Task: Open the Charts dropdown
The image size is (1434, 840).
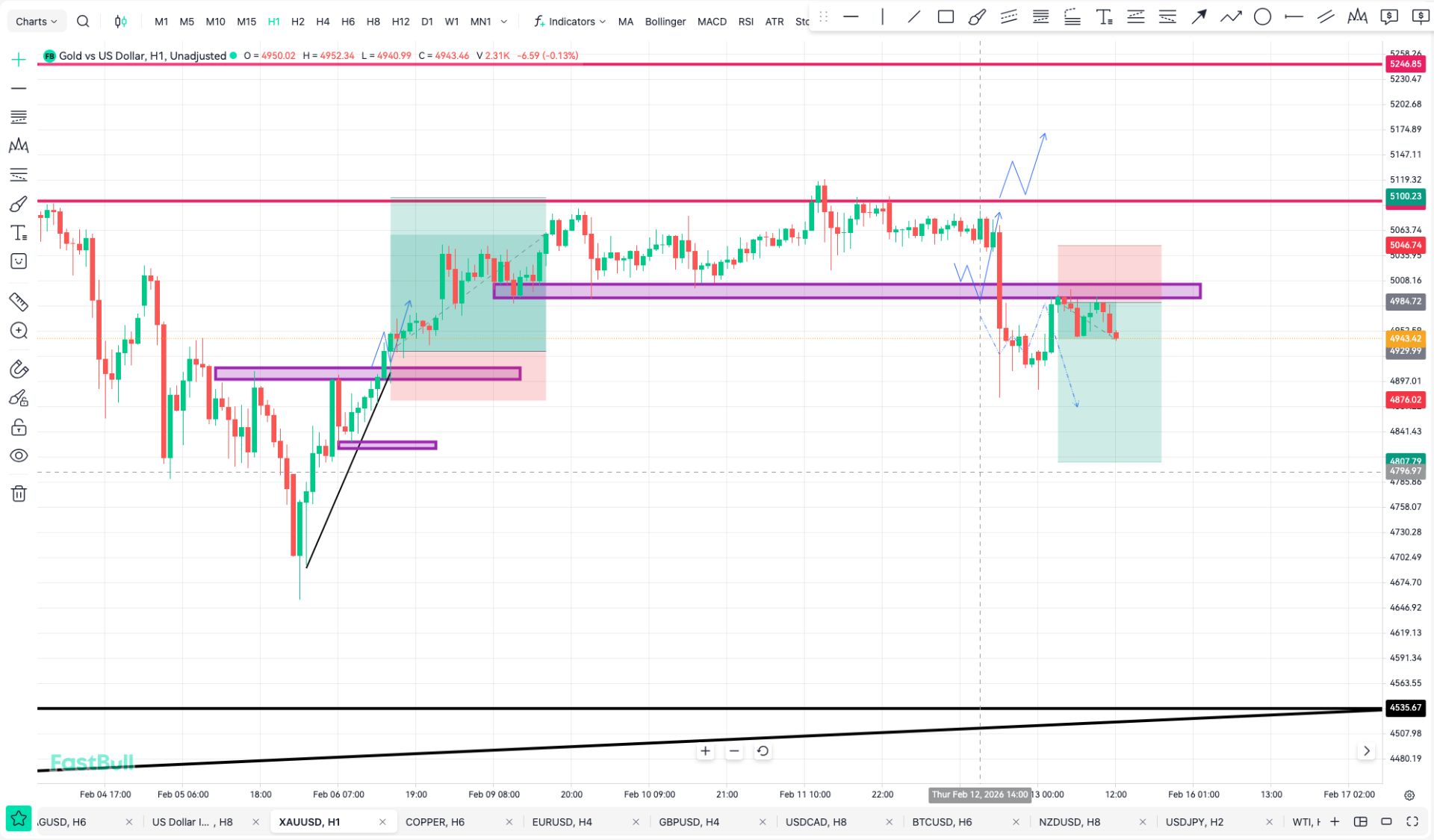Action: 36,22
